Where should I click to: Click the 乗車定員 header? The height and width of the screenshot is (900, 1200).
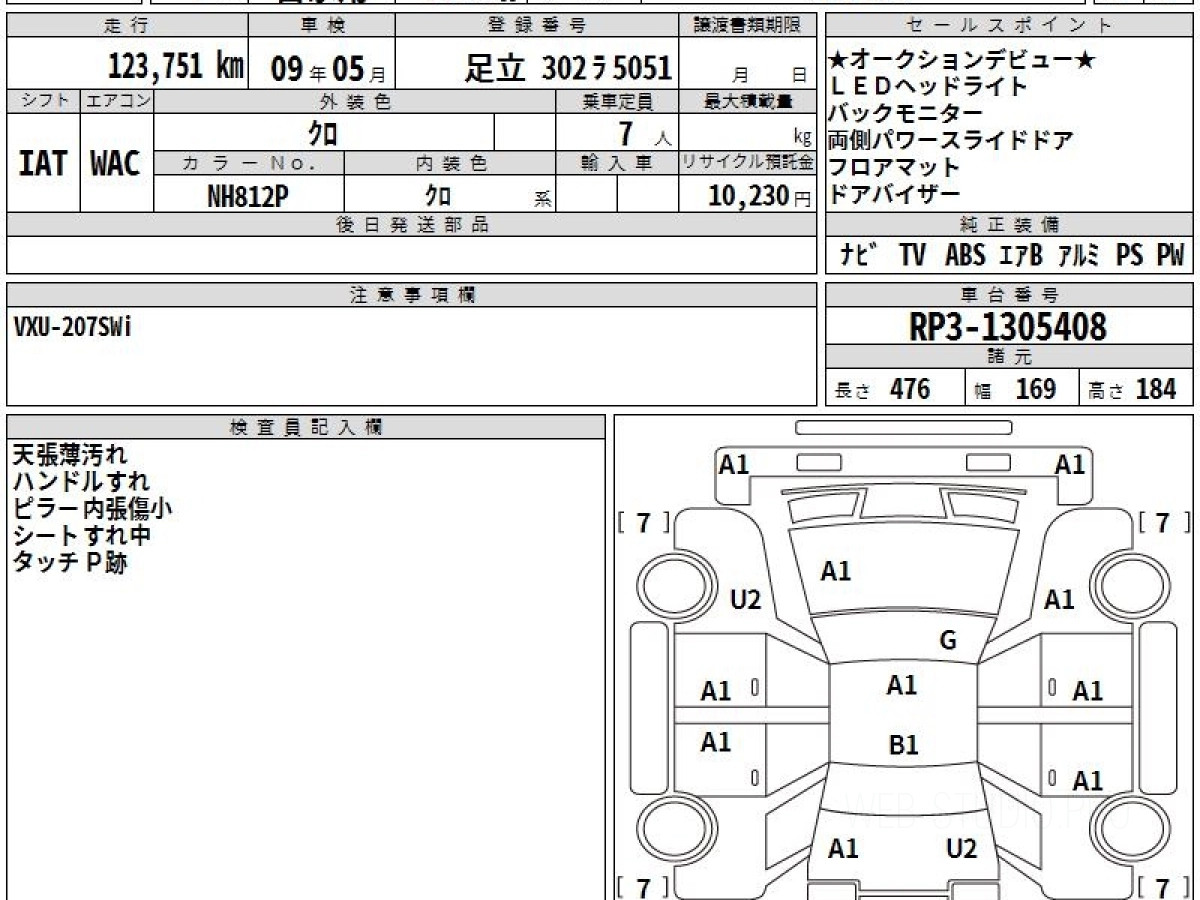click(617, 101)
